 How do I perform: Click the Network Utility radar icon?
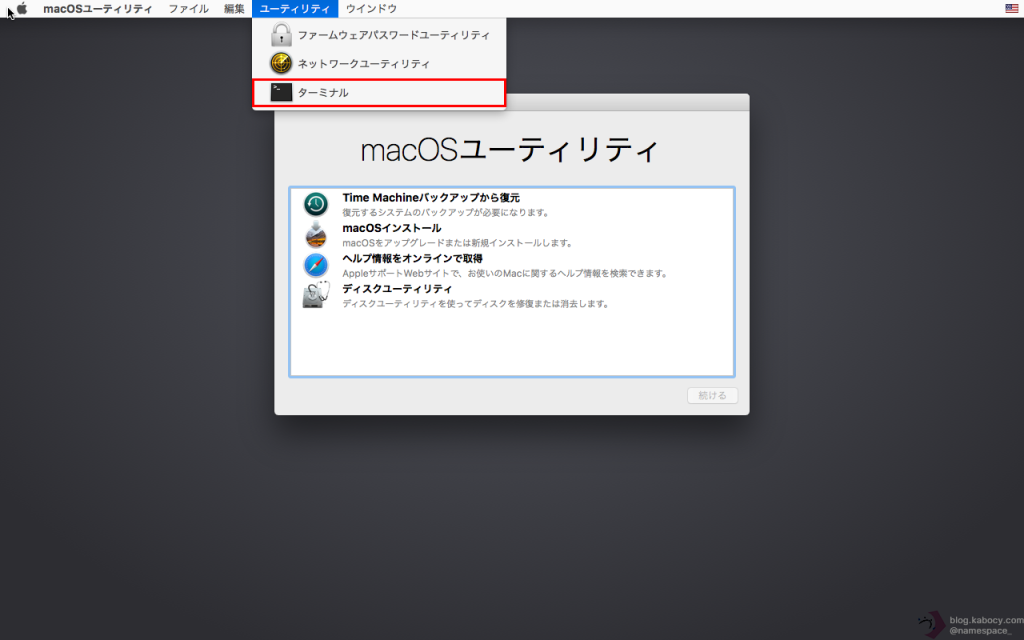tap(281, 64)
